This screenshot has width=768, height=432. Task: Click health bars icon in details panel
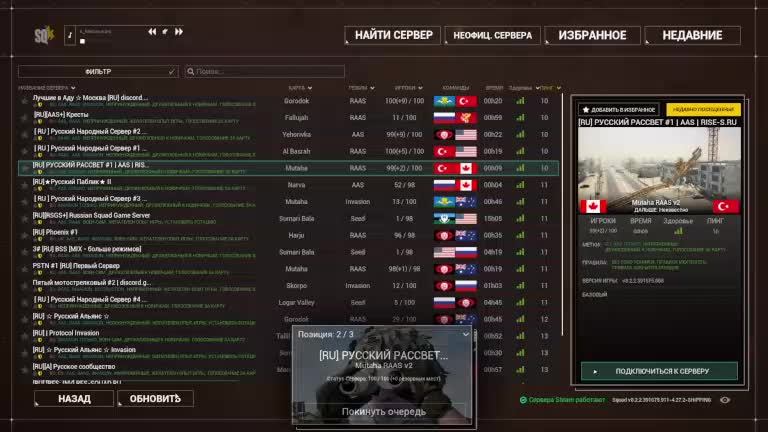[678, 231]
